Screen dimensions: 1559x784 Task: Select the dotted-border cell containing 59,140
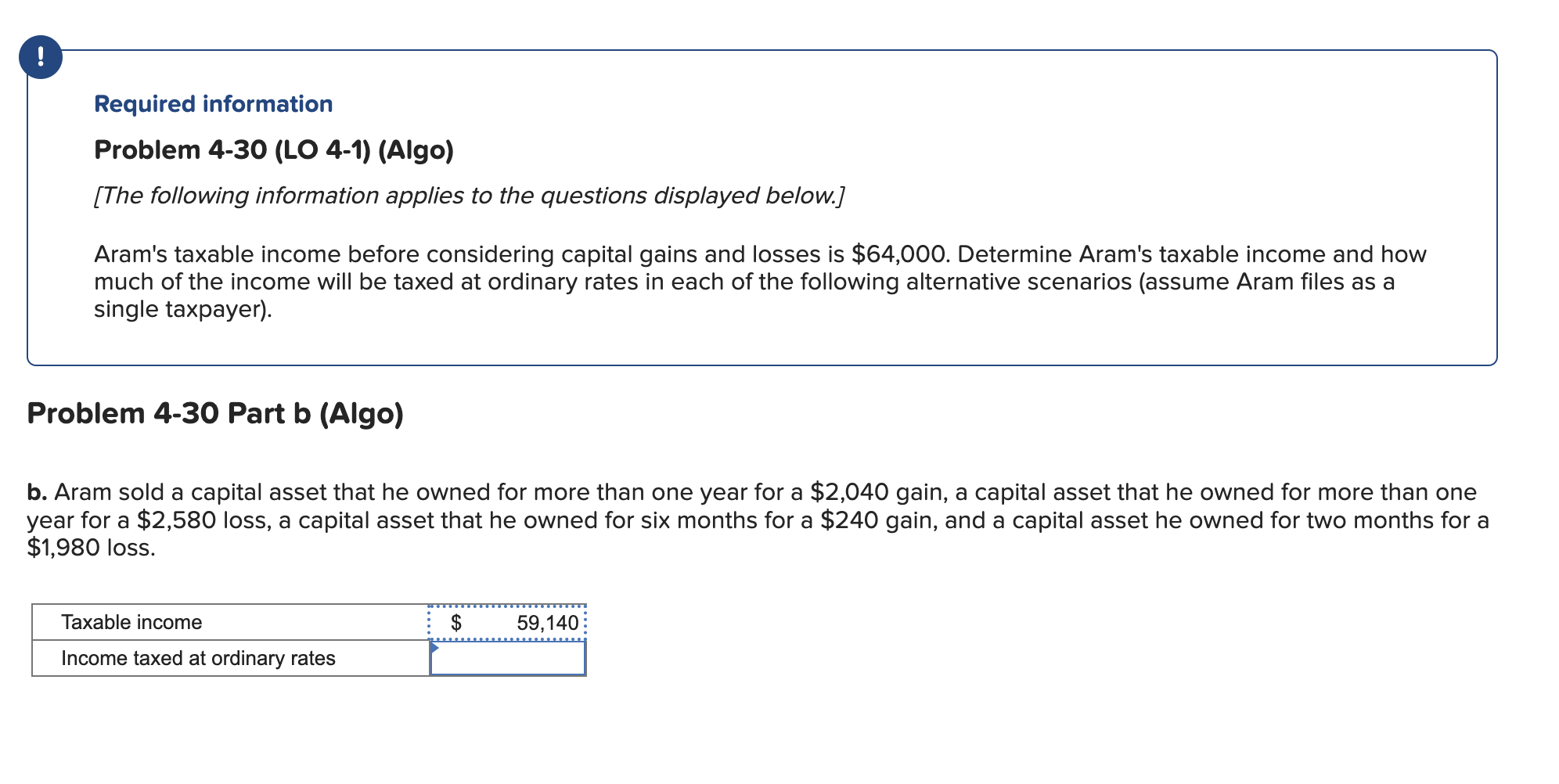click(x=507, y=623)
